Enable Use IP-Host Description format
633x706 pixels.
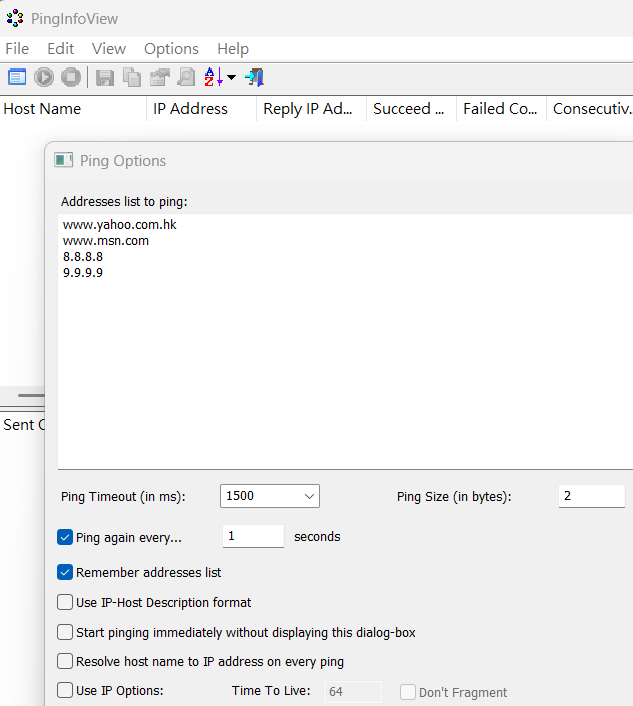point(65,602)
